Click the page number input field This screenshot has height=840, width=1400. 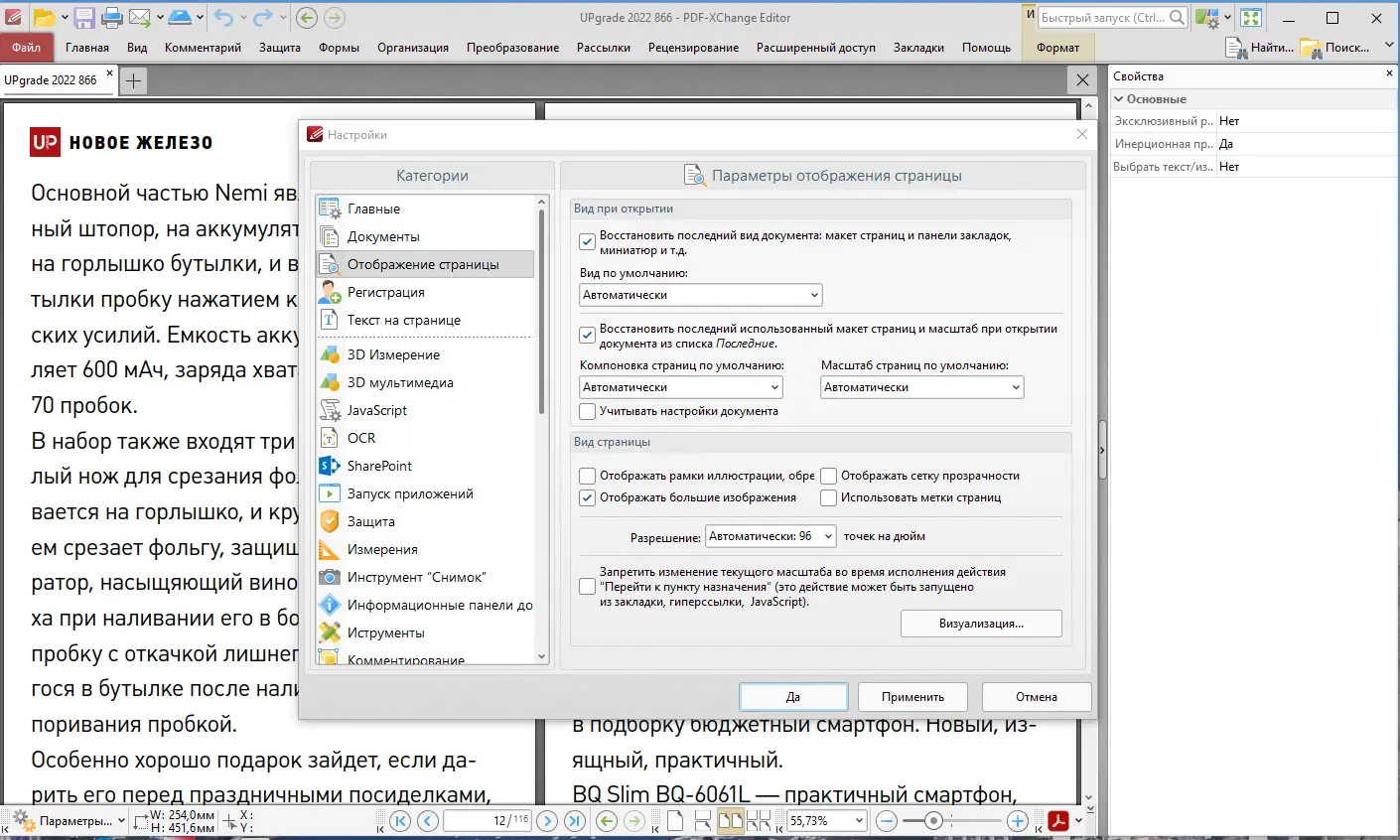pyautogui.click(x=488, y=821)
